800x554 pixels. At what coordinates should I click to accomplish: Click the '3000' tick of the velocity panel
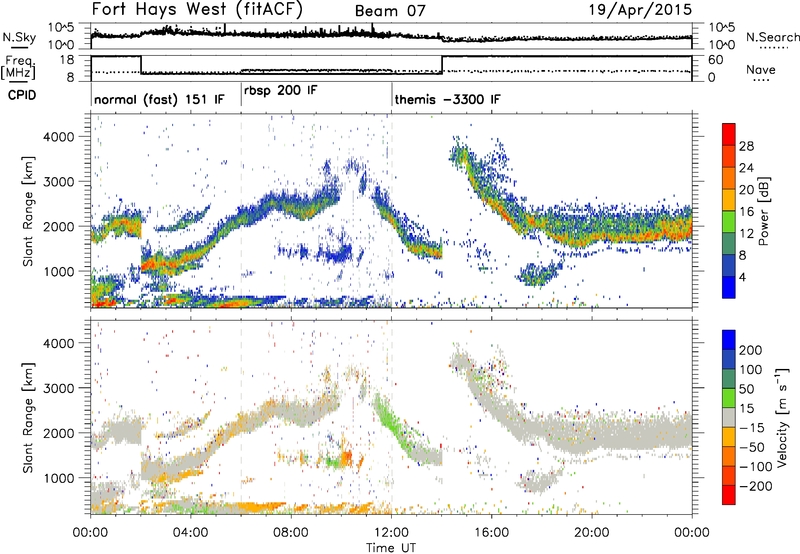[x=58, y=388]
